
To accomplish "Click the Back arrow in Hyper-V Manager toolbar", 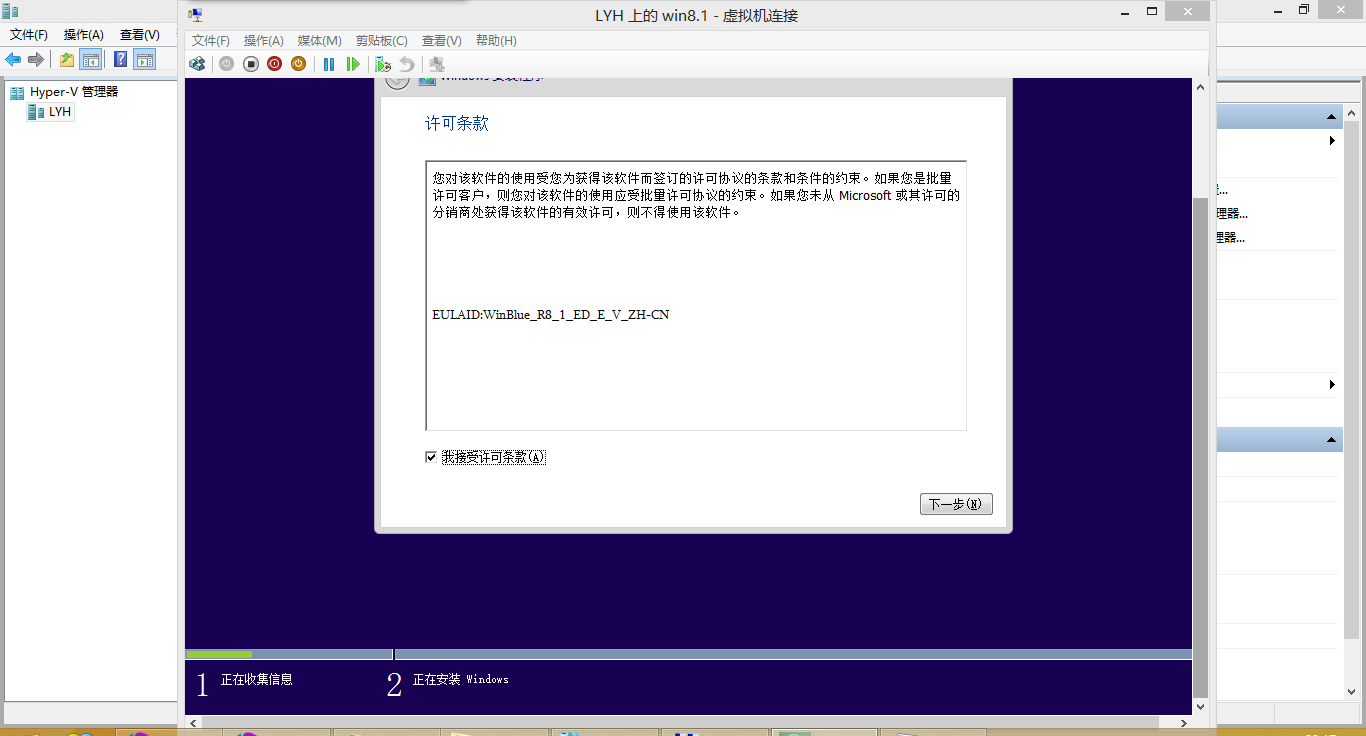I will (x=13, y=60).
